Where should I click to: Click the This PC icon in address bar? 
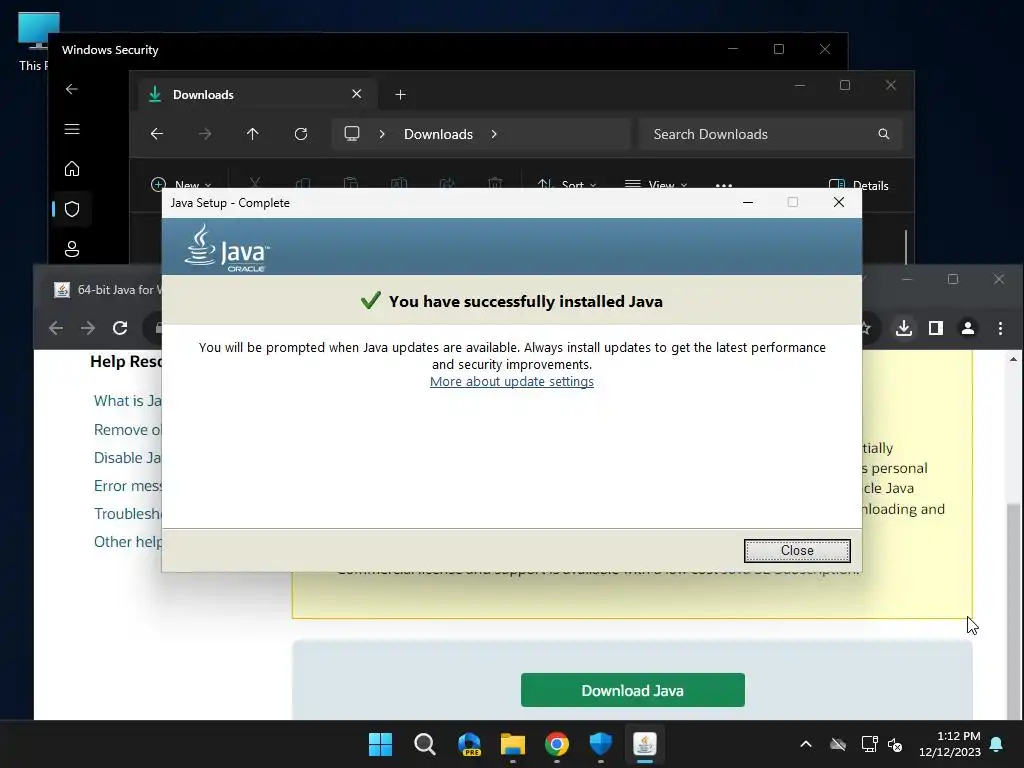[x=352, y=134]
